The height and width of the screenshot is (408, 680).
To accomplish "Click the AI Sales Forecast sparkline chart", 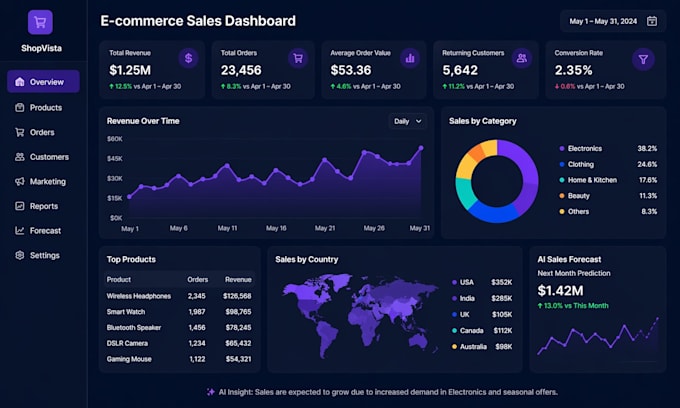I will pyautogui.click(x=598, y=336).
